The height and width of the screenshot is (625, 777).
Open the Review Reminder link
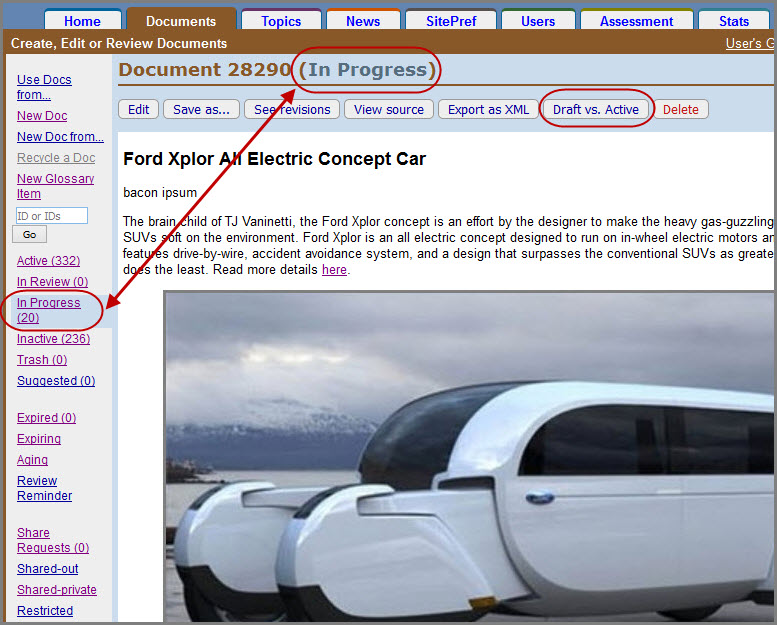pyautogui.click(x=45, y=488)
